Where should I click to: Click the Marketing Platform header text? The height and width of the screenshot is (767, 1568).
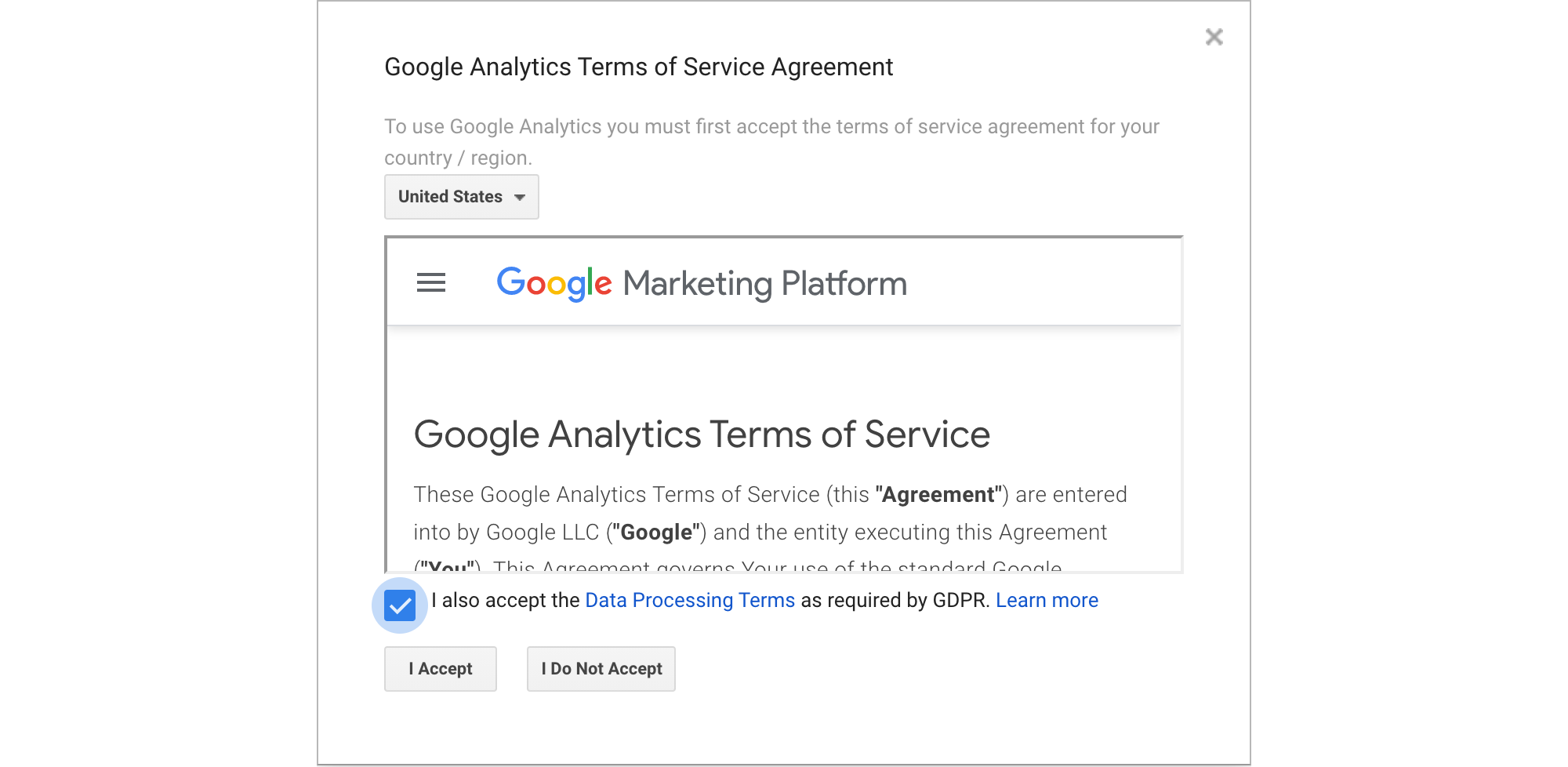764,283
